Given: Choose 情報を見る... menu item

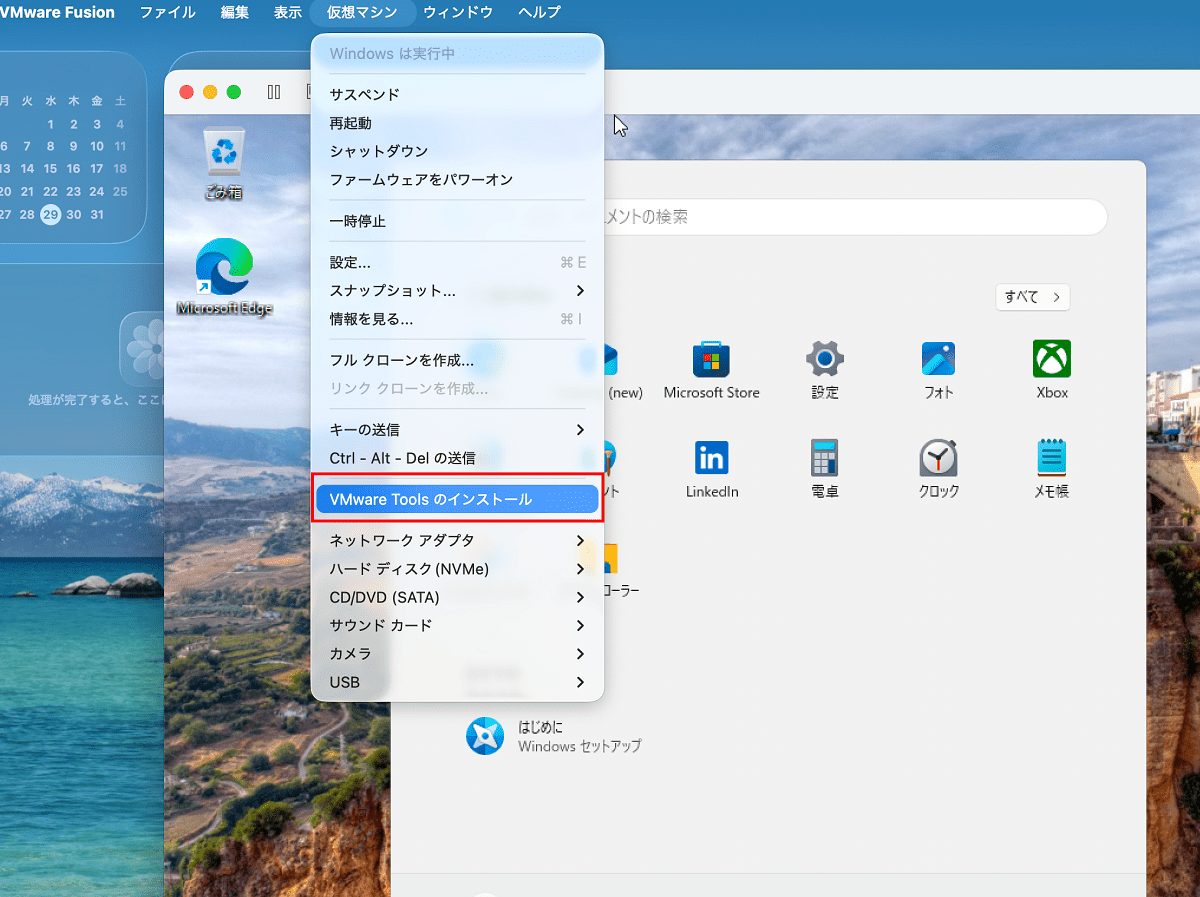Looking at the screenshot, I should [x=458, y=319].
